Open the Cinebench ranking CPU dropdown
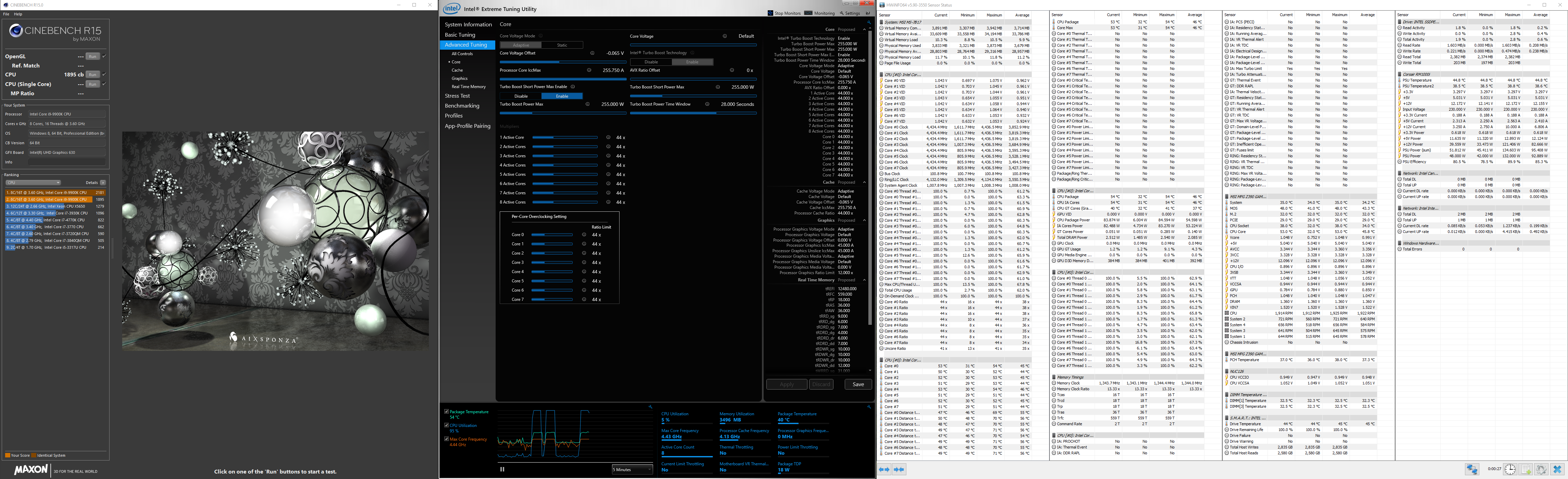1568x479 pixels. coord(33,183)
